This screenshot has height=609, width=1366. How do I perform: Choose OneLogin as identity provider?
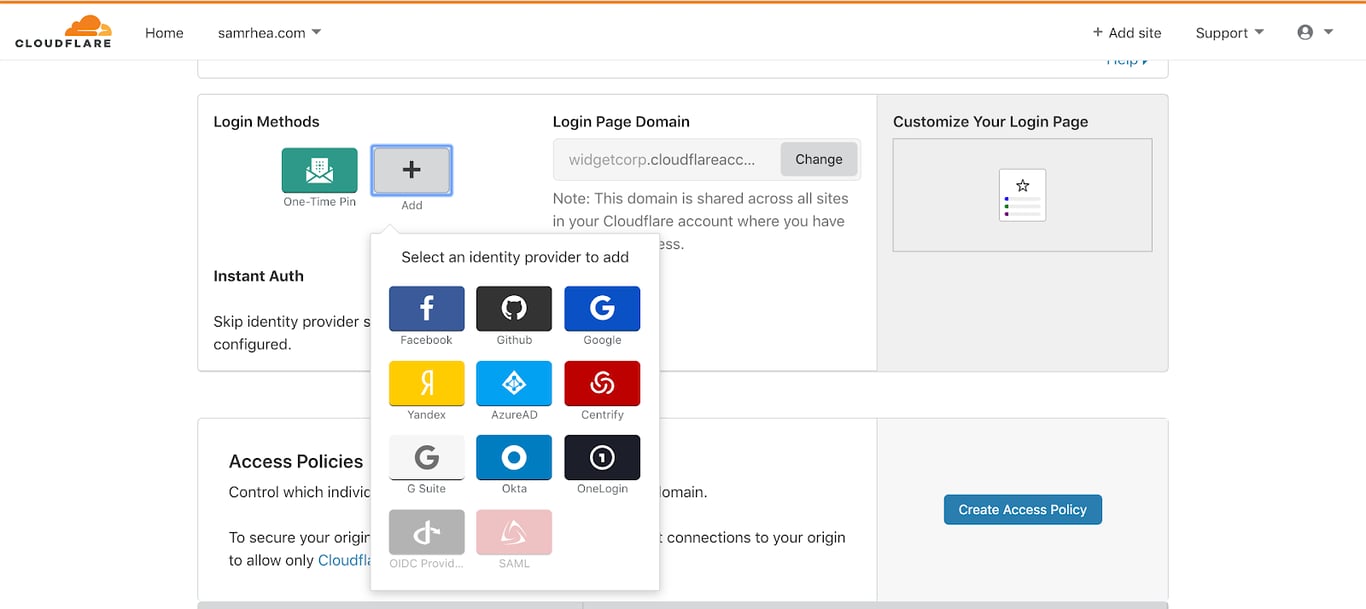[x=602, y=457]
